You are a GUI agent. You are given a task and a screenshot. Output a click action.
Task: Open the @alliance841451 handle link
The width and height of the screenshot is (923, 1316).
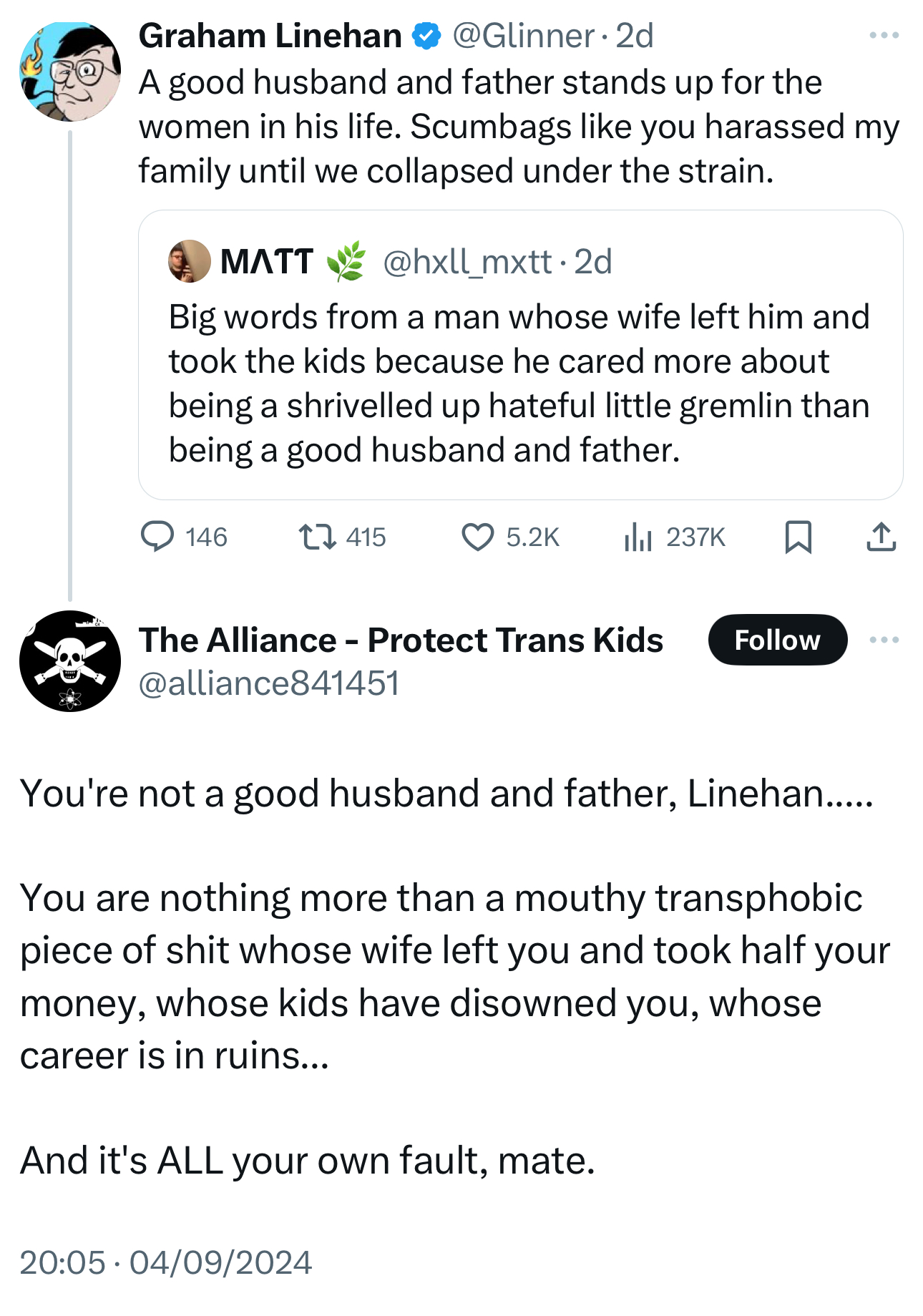[268, 683]
